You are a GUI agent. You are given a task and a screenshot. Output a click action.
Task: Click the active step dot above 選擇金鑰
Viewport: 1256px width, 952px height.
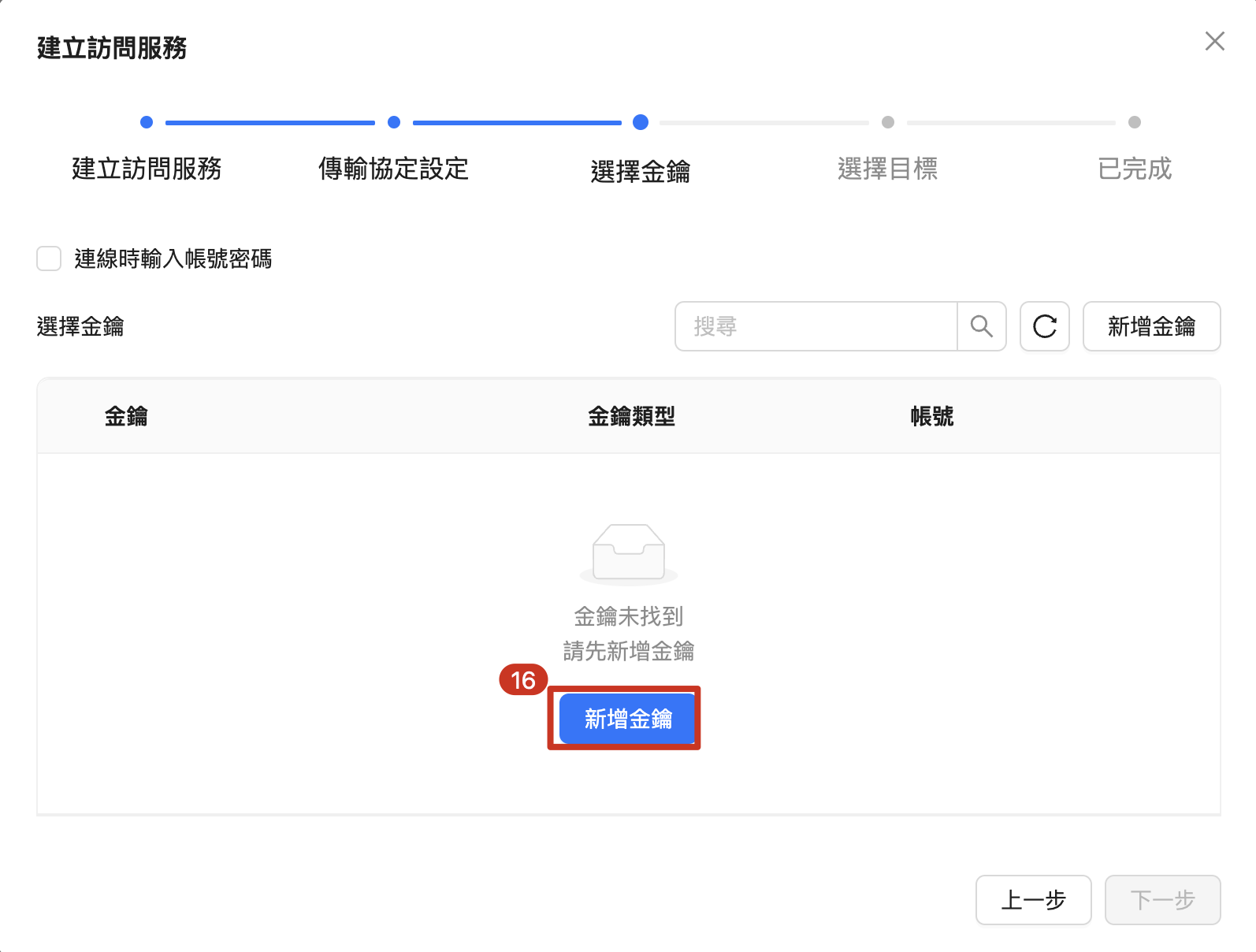click(x=641, y=122)
